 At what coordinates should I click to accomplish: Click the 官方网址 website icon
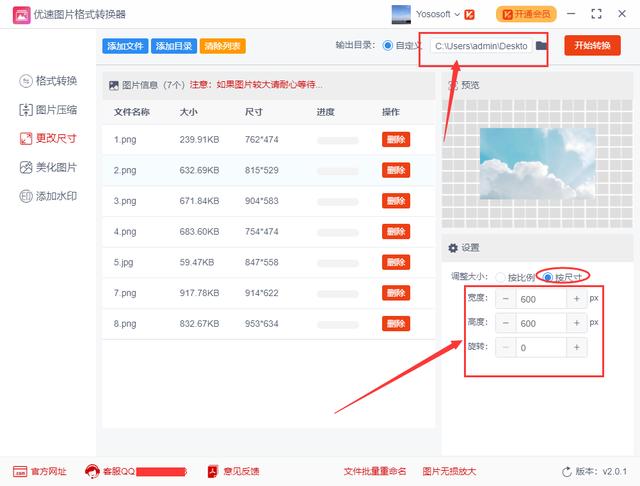(20, 471)
